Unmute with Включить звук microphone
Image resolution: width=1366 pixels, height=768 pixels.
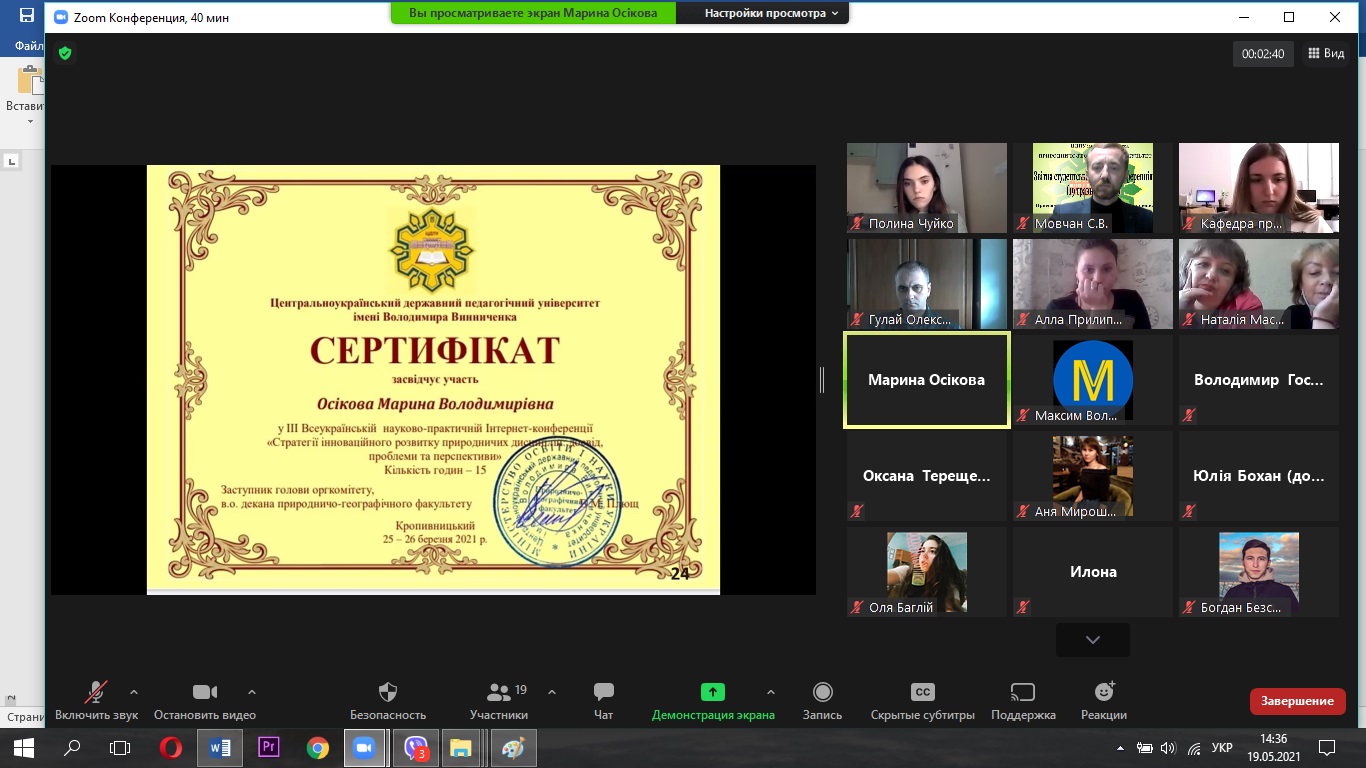coord(96,693)
